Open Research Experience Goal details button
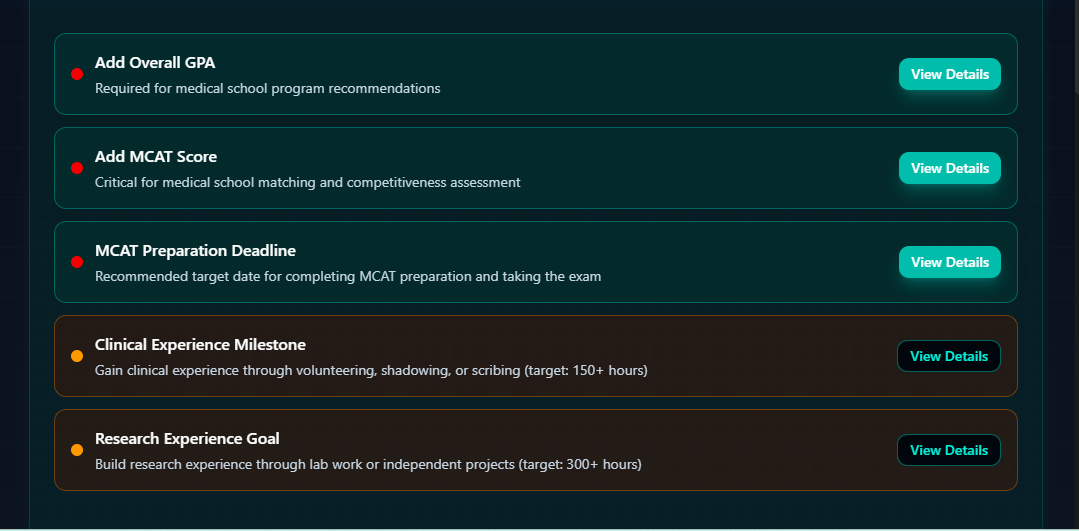Viewport: 1079px width, 531px height. click(948, 450)
